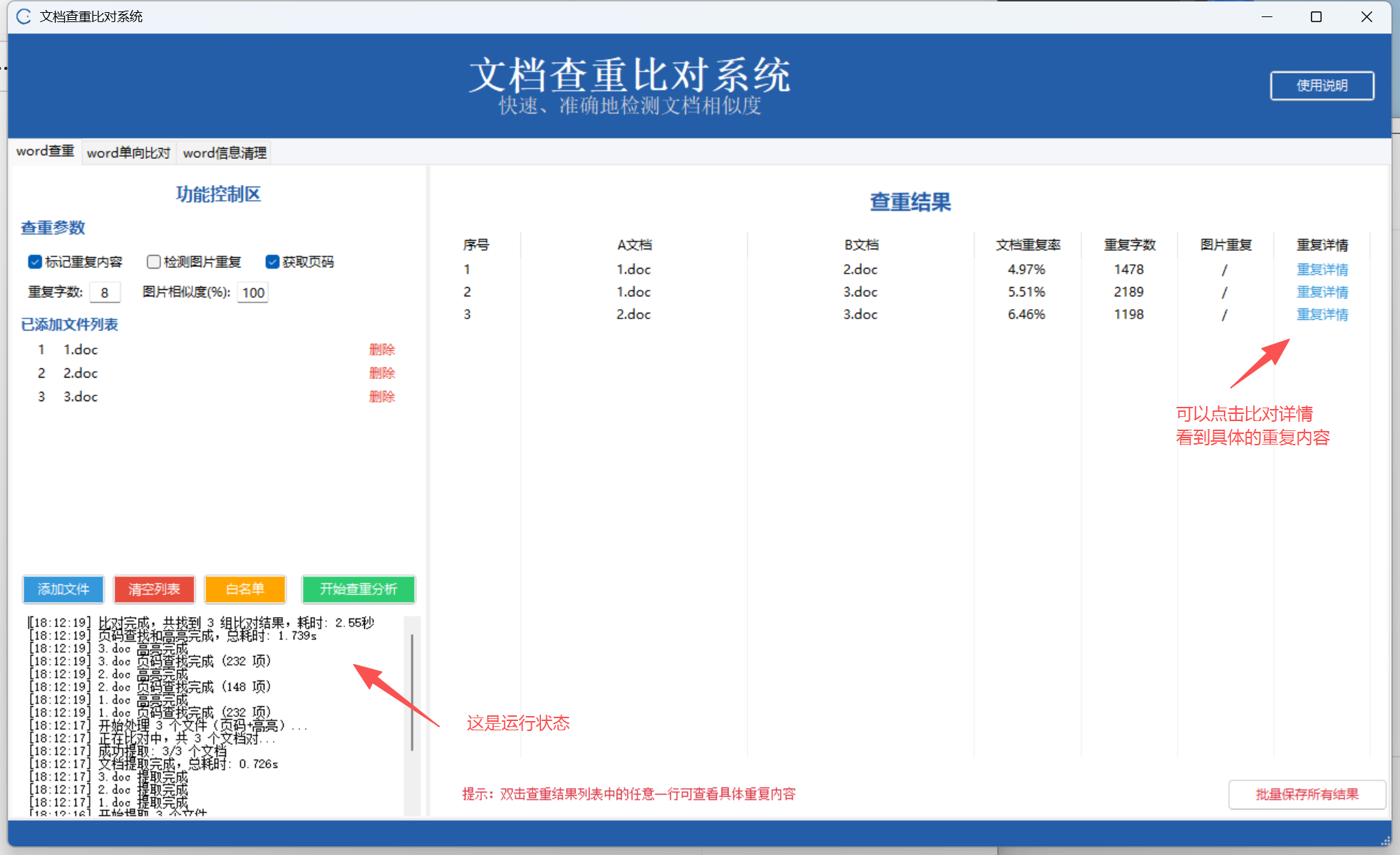Open word信息清理 tab
The height and width of the screenshot is (855, 1400).
tap(225, 152)
